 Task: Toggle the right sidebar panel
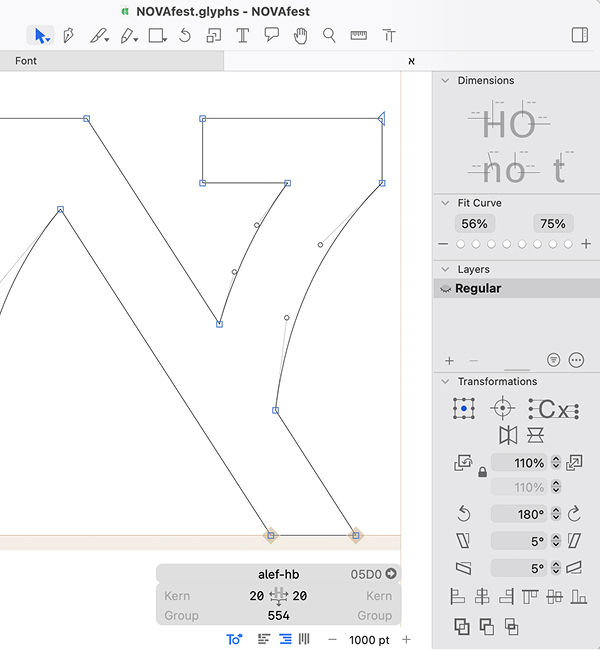click(x=580, y=35)
